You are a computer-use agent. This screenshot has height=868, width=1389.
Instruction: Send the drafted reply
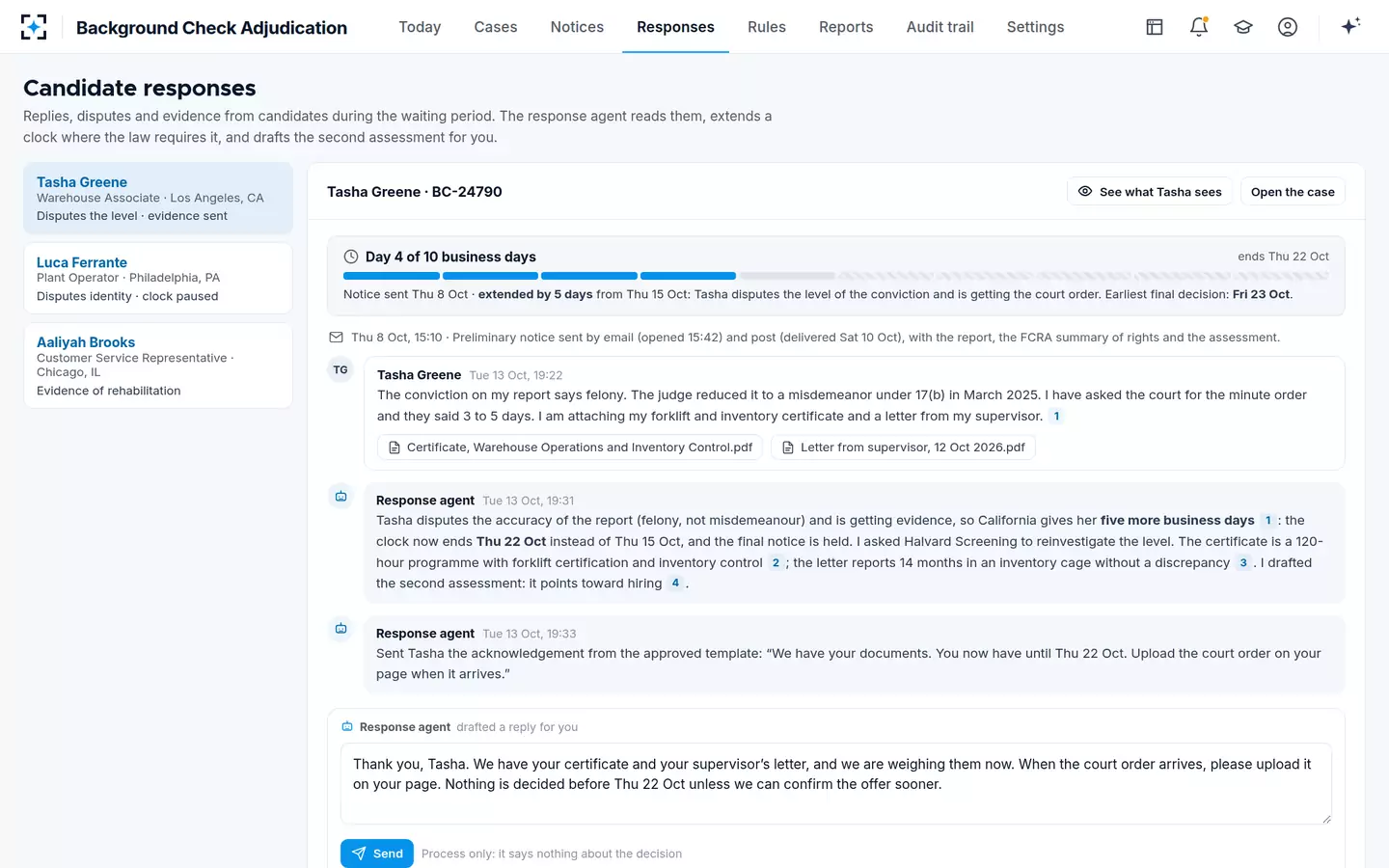tap(377, 854)
